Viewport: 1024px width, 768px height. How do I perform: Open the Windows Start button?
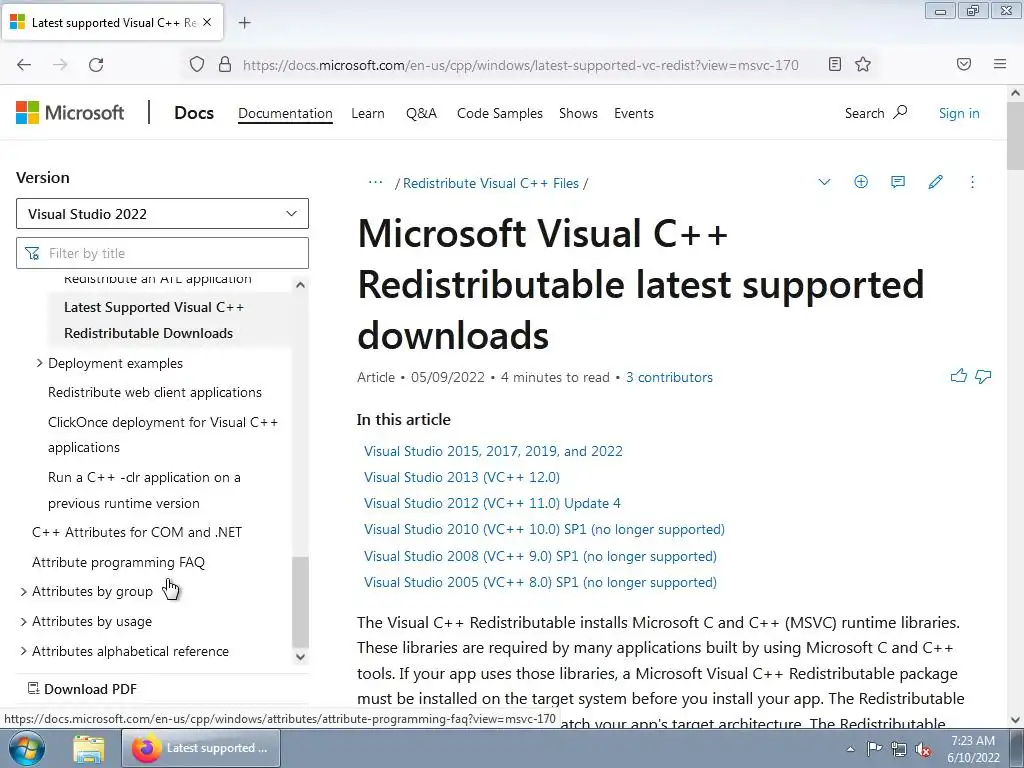(26, 748)
